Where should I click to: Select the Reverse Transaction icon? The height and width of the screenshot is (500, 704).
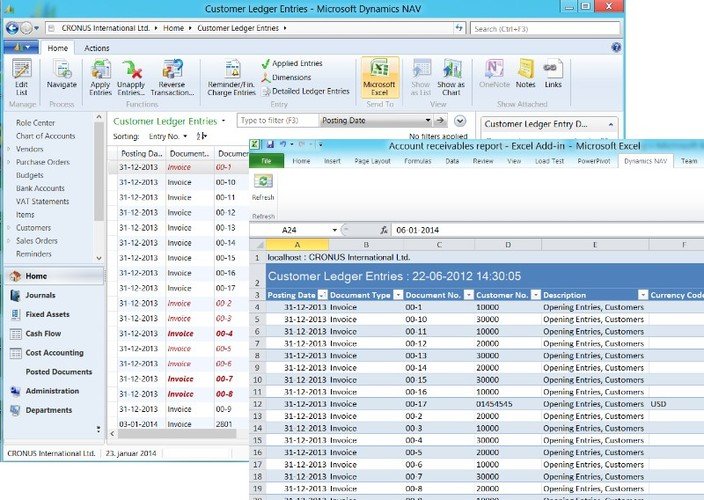coord(172,77)
